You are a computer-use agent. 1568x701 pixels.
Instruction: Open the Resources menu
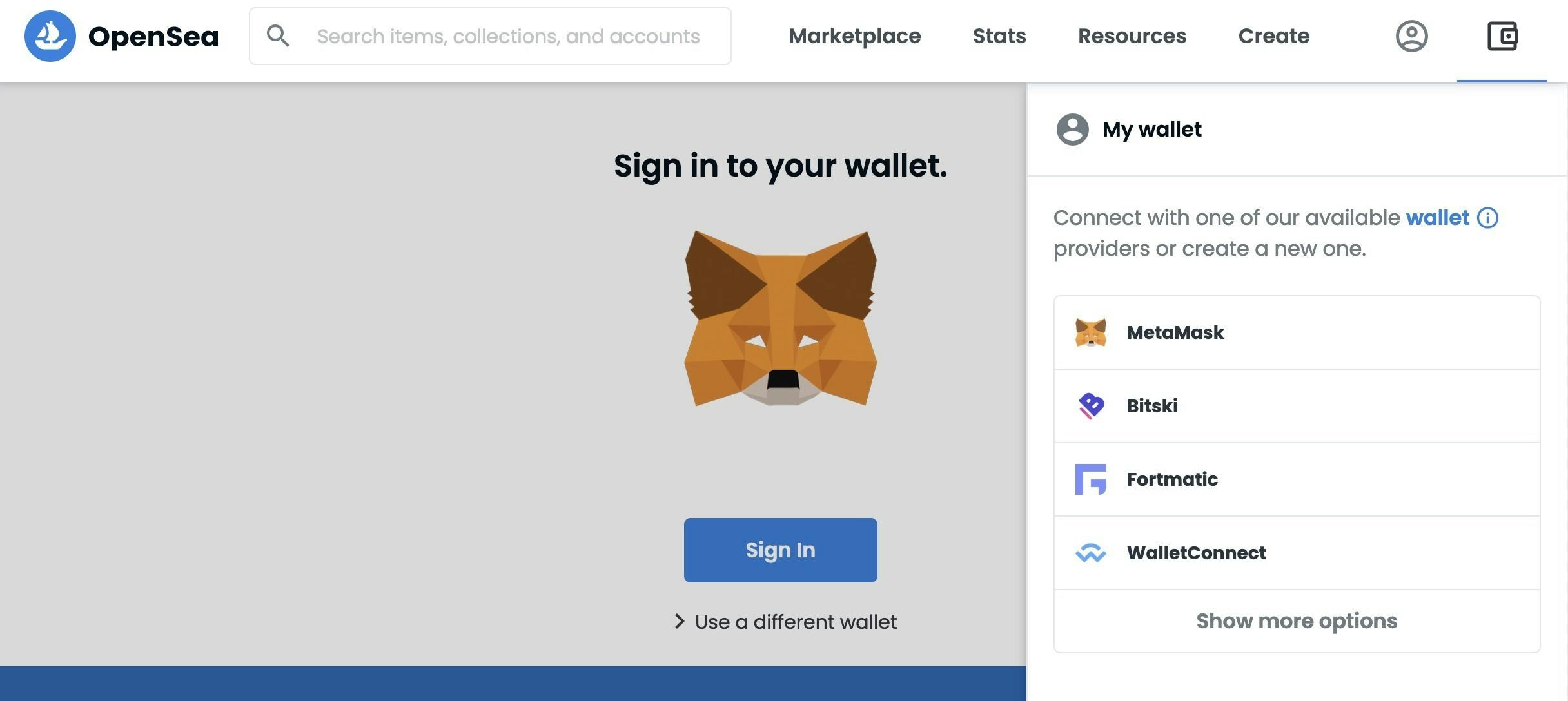point(1132,36)
